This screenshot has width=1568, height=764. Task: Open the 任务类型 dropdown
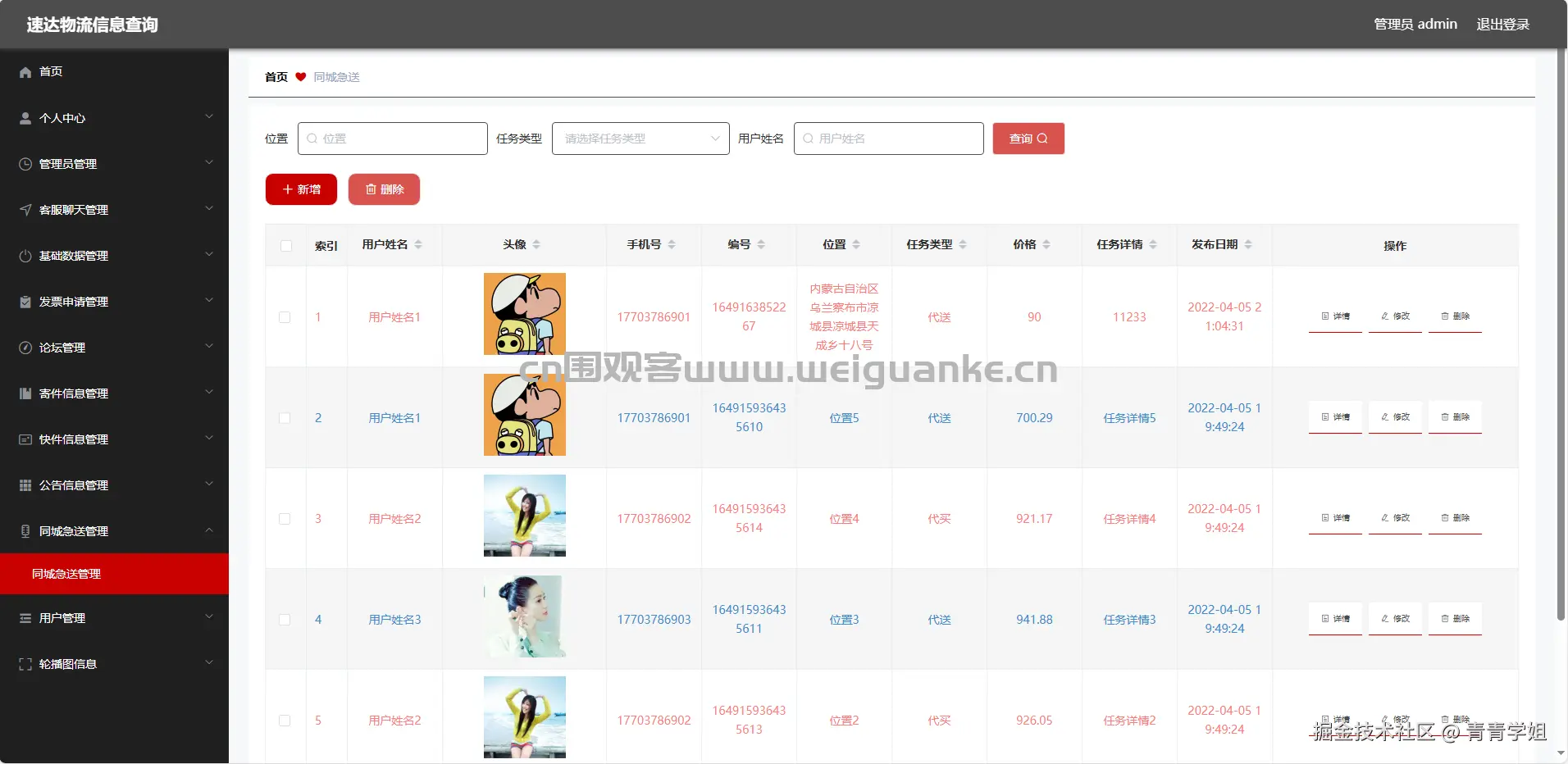click(639, 138)
